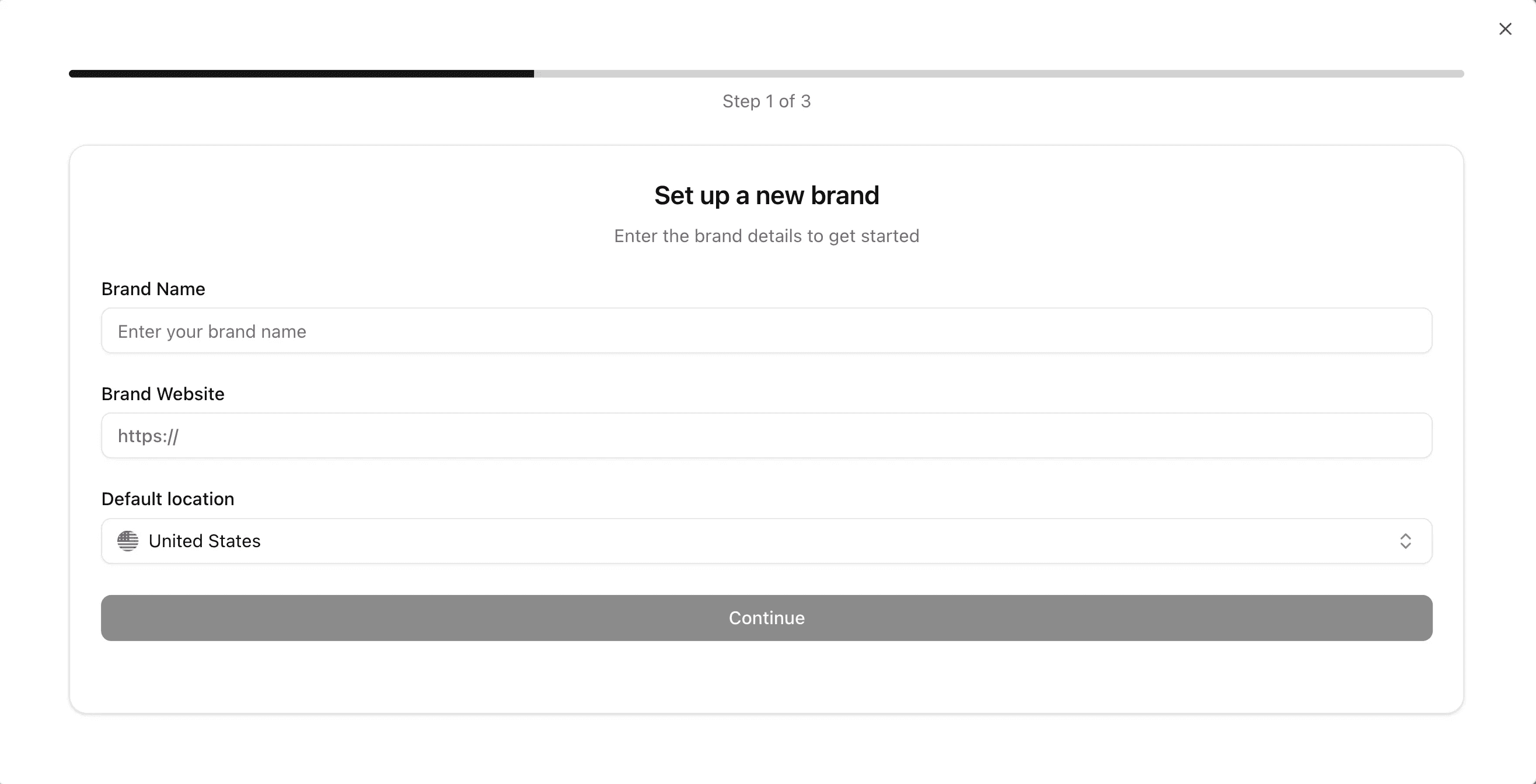This screenshot has height=784, width=1536.
Task: Click inside the Brand Website https:// field
Action: point(766,436)
